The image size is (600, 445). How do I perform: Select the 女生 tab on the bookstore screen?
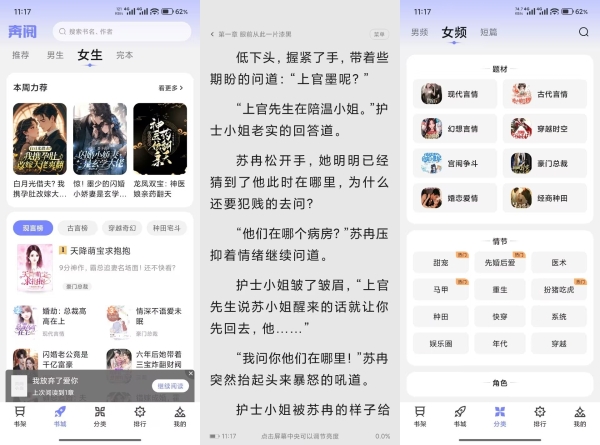pyautogui.click(x=90, y=55)
